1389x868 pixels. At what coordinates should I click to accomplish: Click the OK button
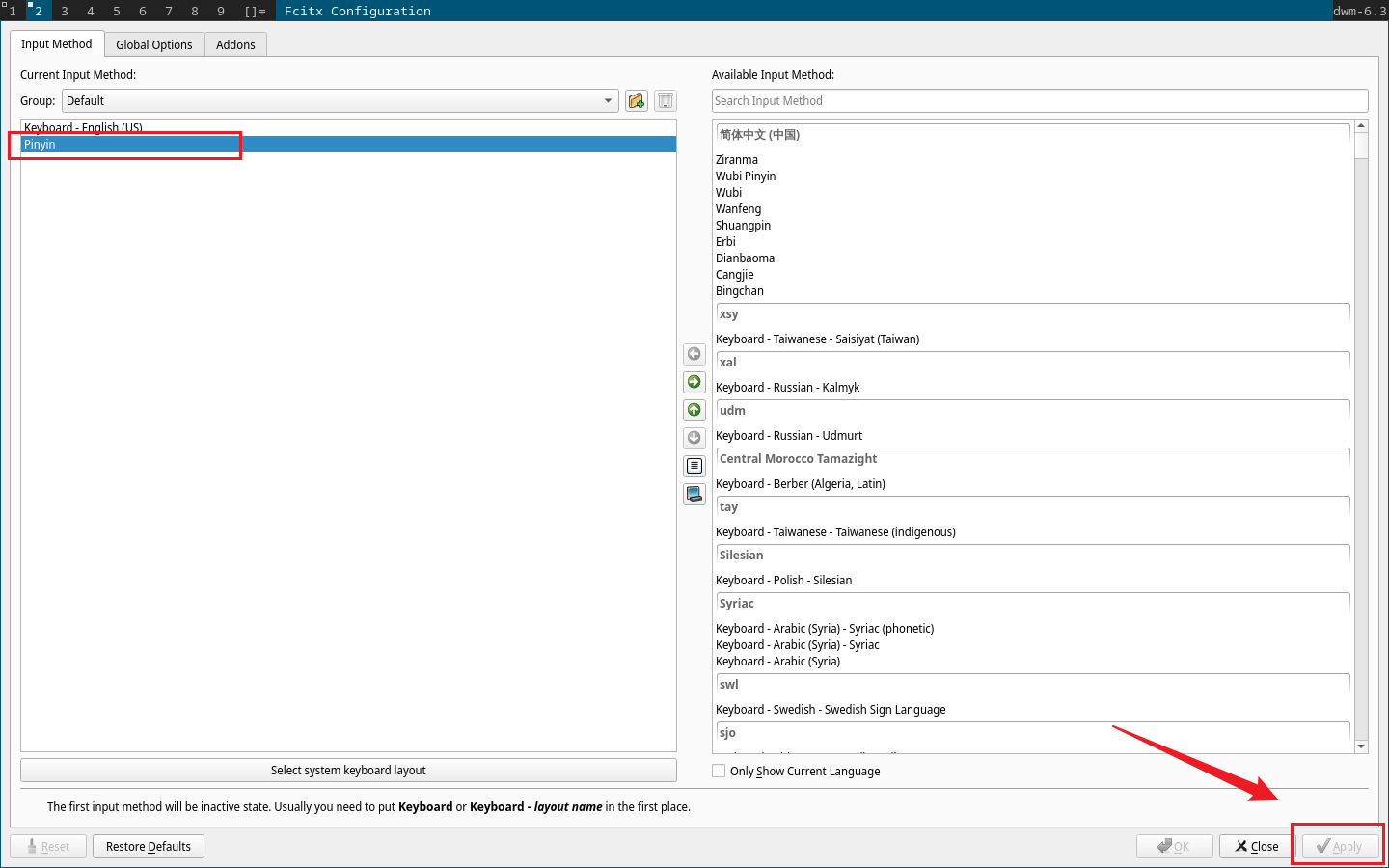point(1174,846)
